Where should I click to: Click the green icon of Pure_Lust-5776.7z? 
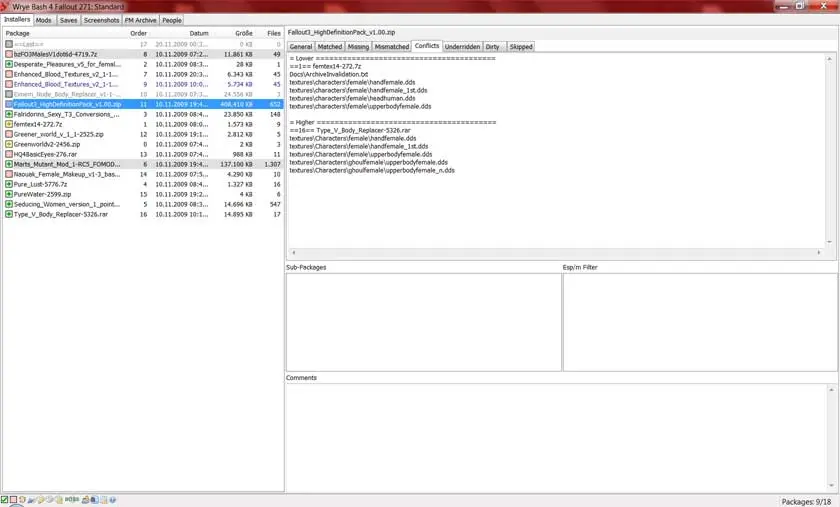9,184
